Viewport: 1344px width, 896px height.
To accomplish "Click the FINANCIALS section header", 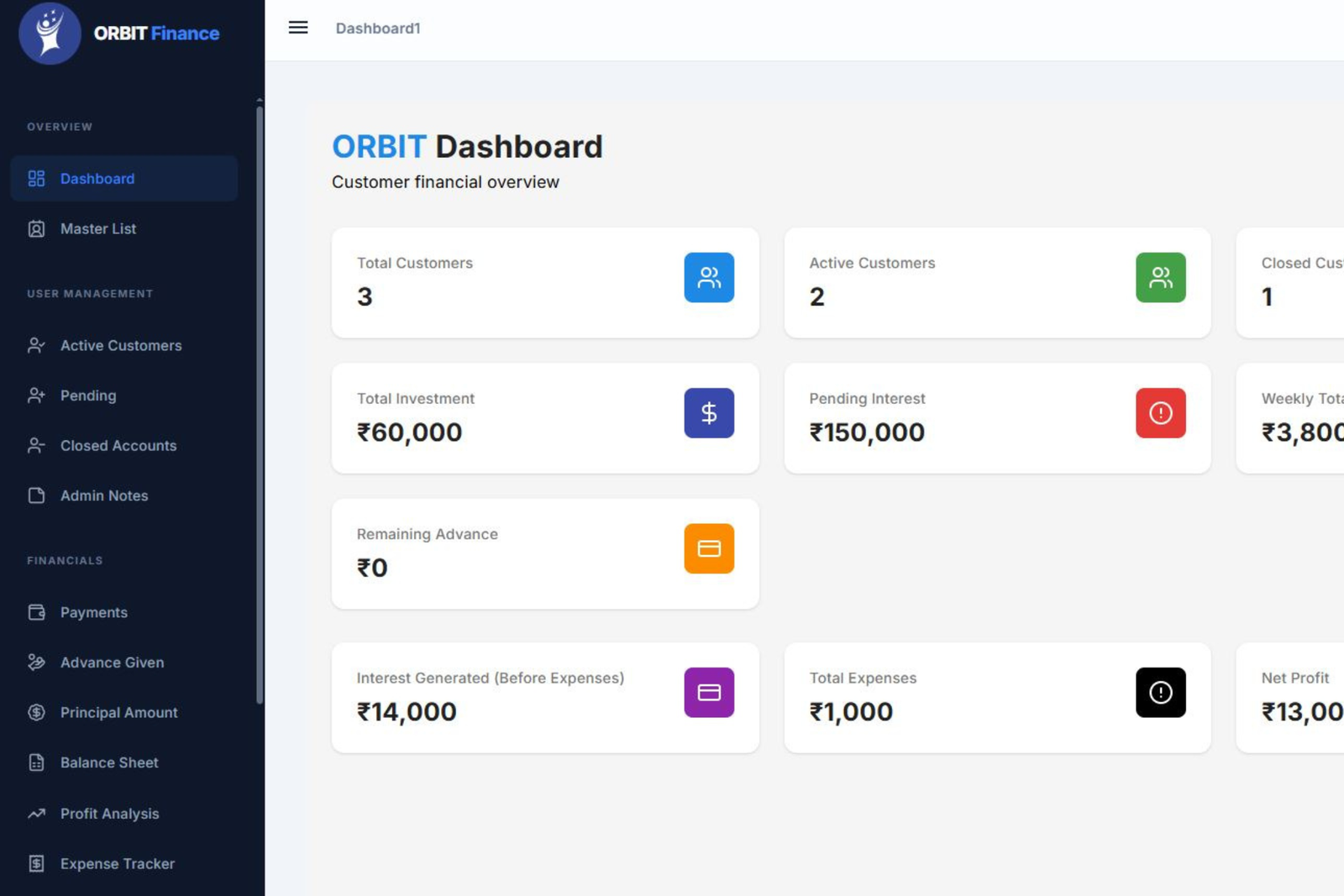I will click(x=65, y=561).
